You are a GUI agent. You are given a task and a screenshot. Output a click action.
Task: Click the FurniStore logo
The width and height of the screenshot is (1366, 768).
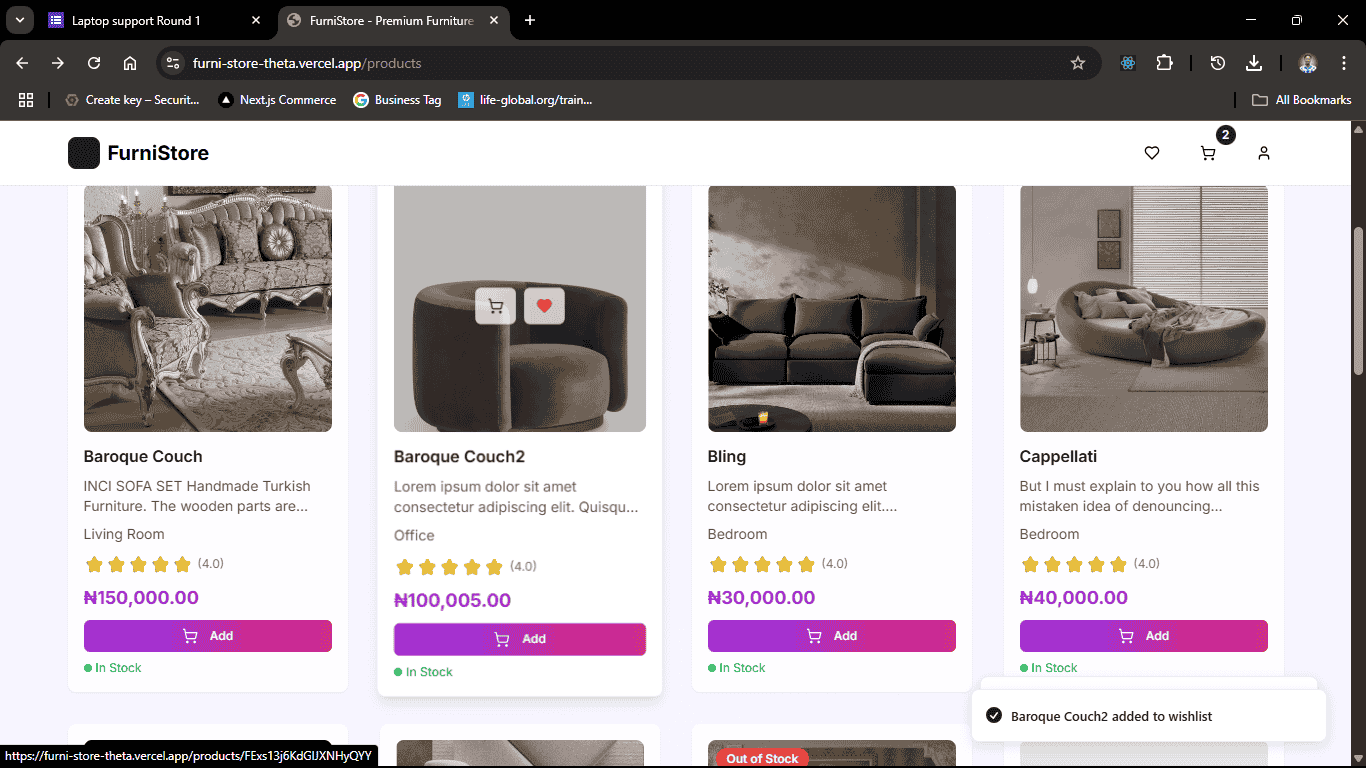[138, 153]
